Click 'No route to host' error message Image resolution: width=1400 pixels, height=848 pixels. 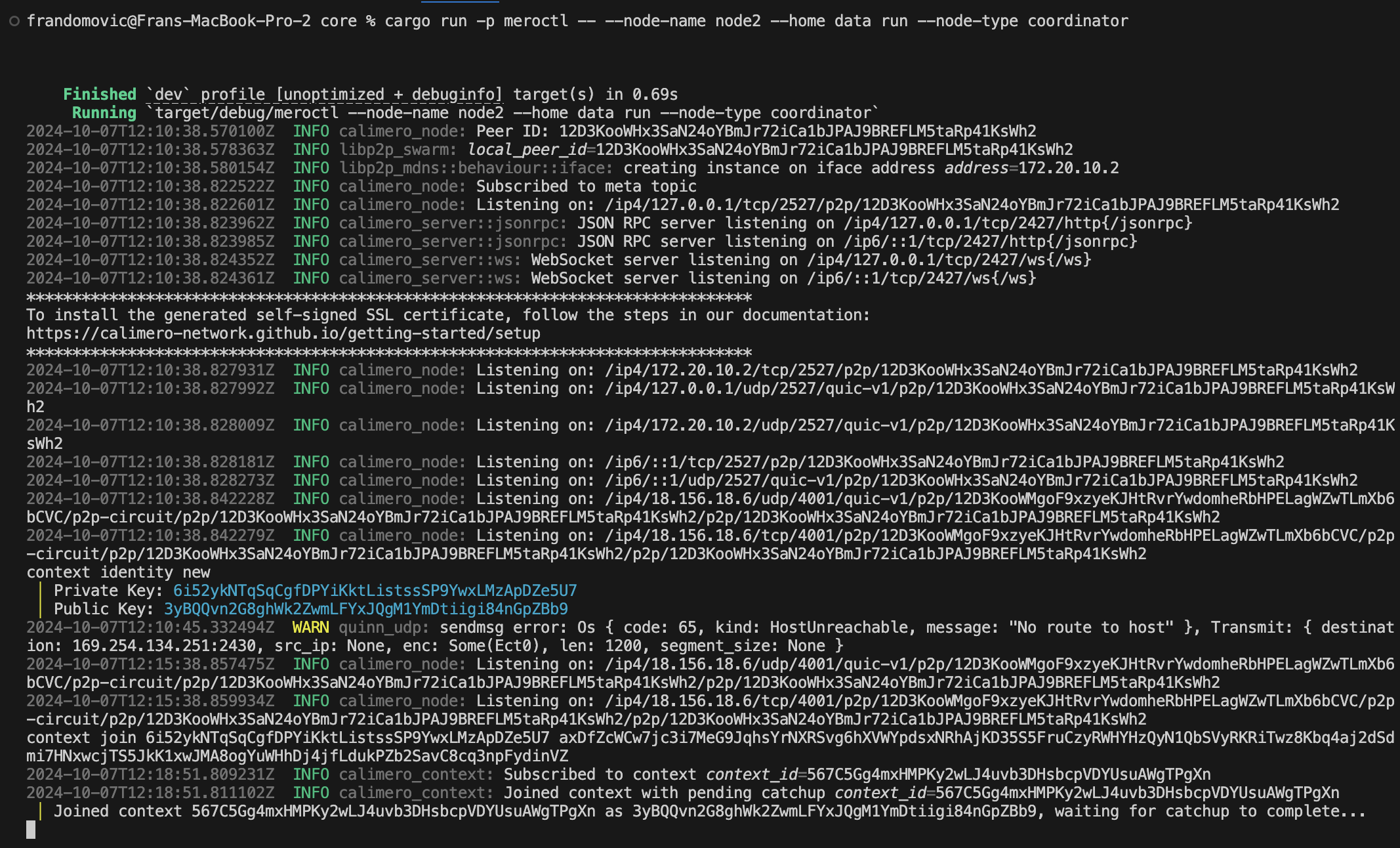(x=1091, y=627)
